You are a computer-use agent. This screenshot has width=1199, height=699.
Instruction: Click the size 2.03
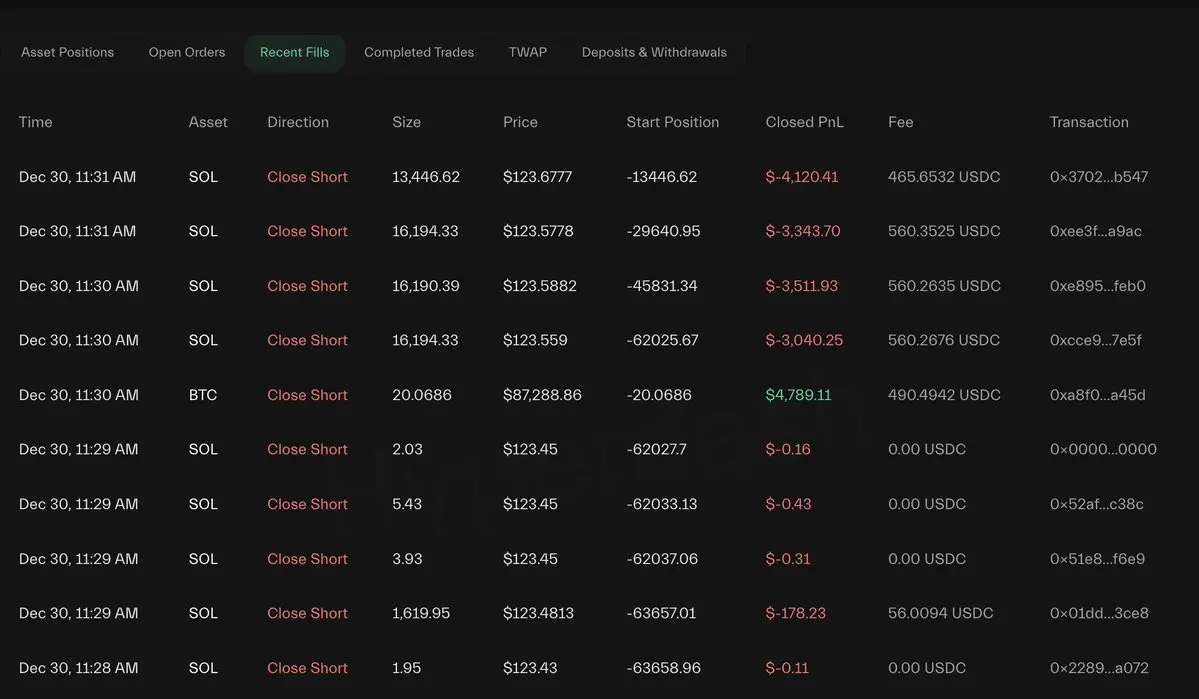407,449
